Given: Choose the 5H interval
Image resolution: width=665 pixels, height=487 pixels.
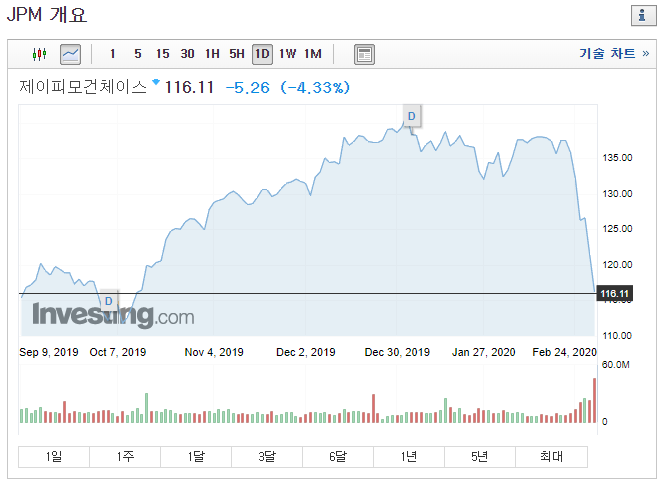Looking at the screenshot, I should [237, 54].
